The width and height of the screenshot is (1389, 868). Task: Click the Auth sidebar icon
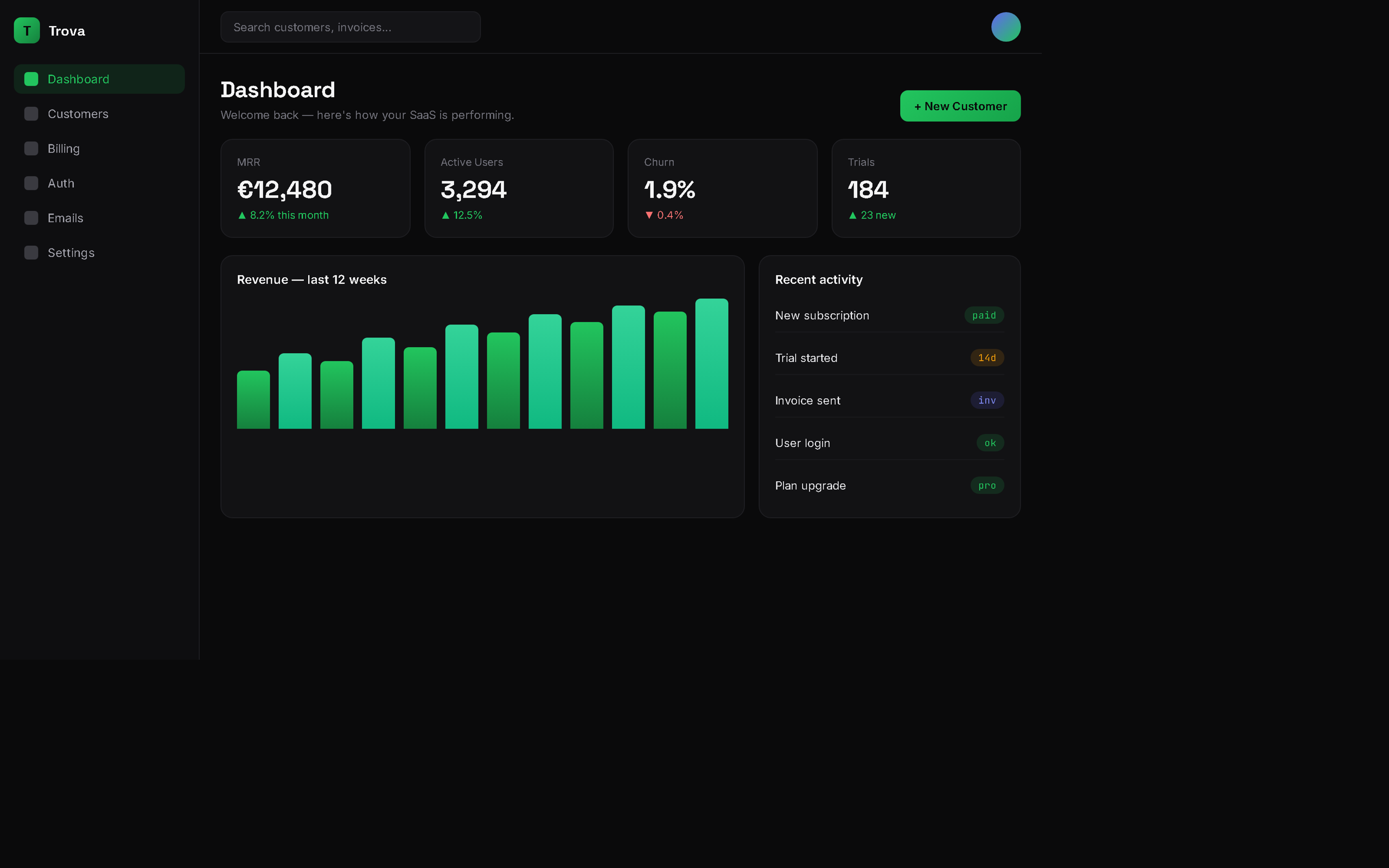click(31, 183)
